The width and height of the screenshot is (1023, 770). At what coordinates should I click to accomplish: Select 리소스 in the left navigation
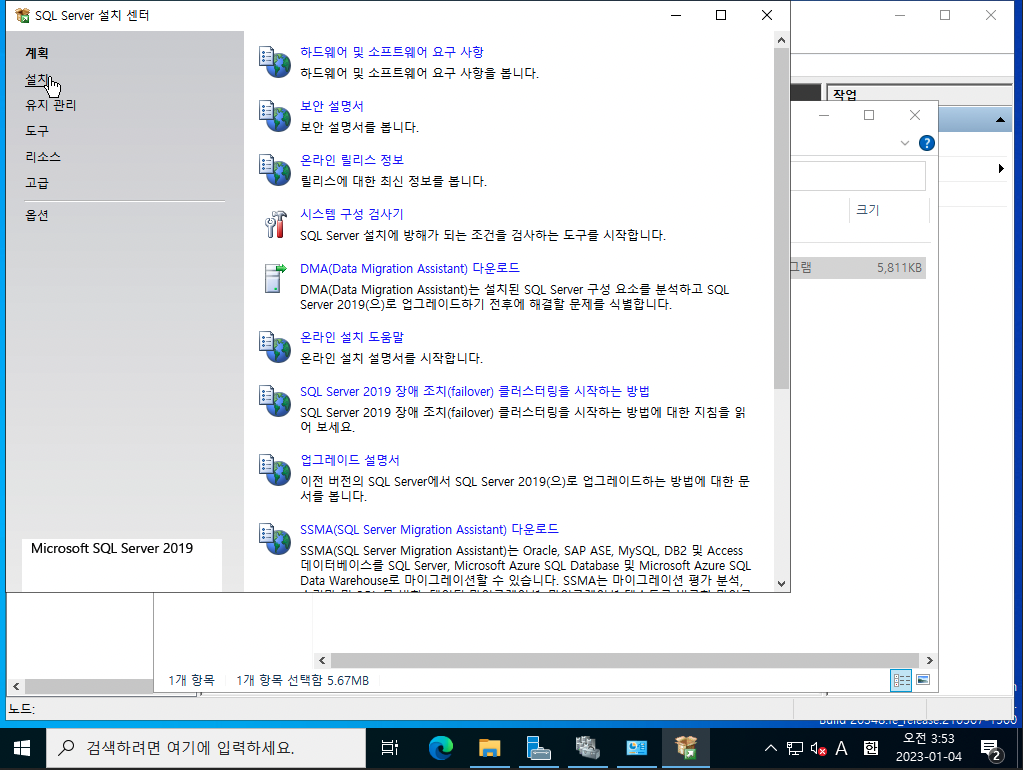(43, 157)
